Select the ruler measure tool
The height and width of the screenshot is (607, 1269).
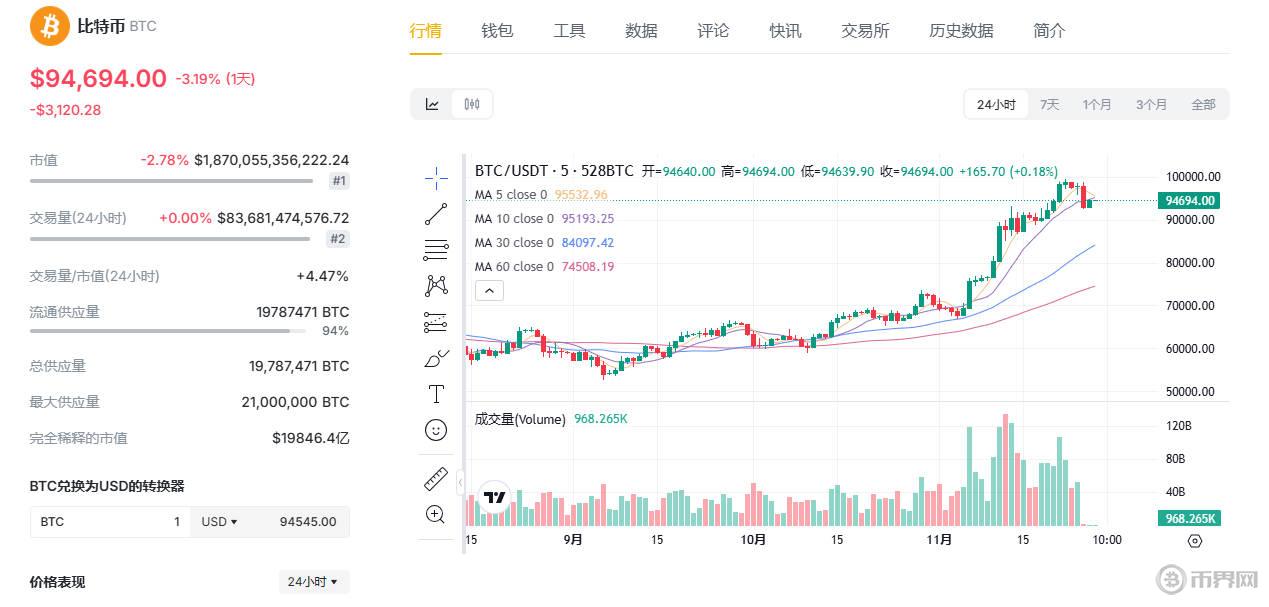pyautogui.click(x=436, y=479)
